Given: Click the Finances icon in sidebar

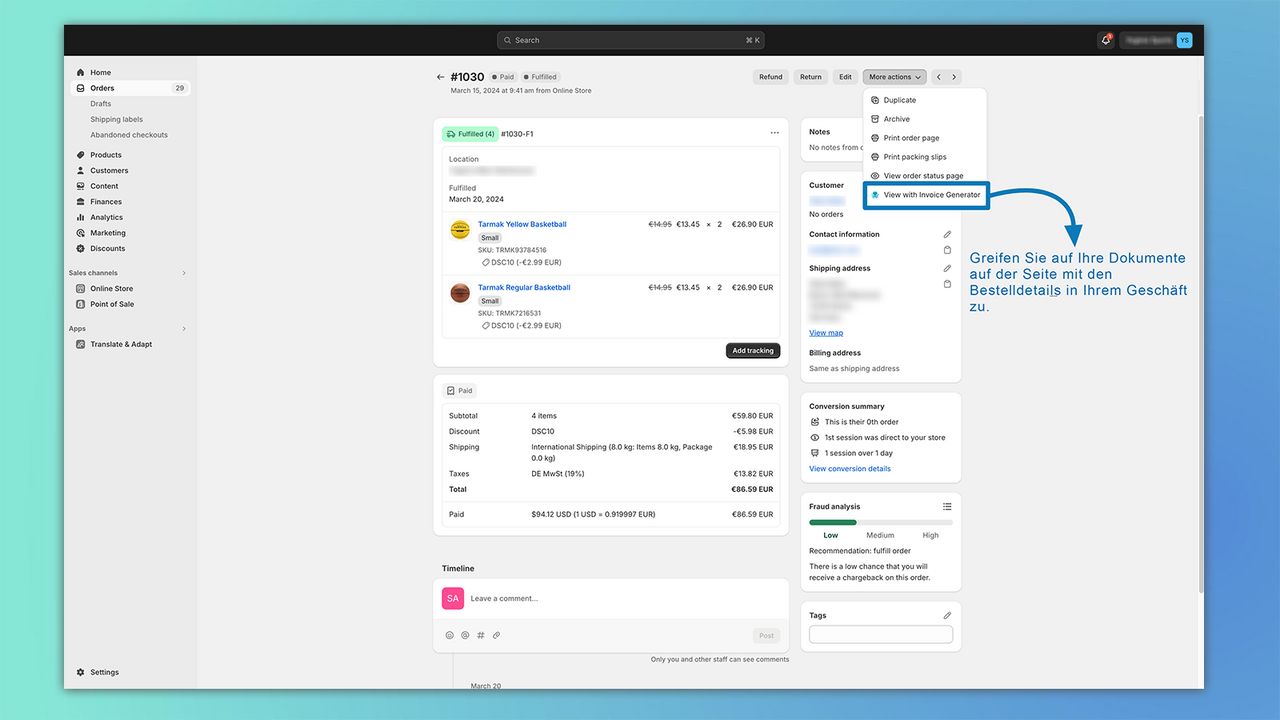Looking at the screenshot, I should pyautogui.click(x=81, y=202).
